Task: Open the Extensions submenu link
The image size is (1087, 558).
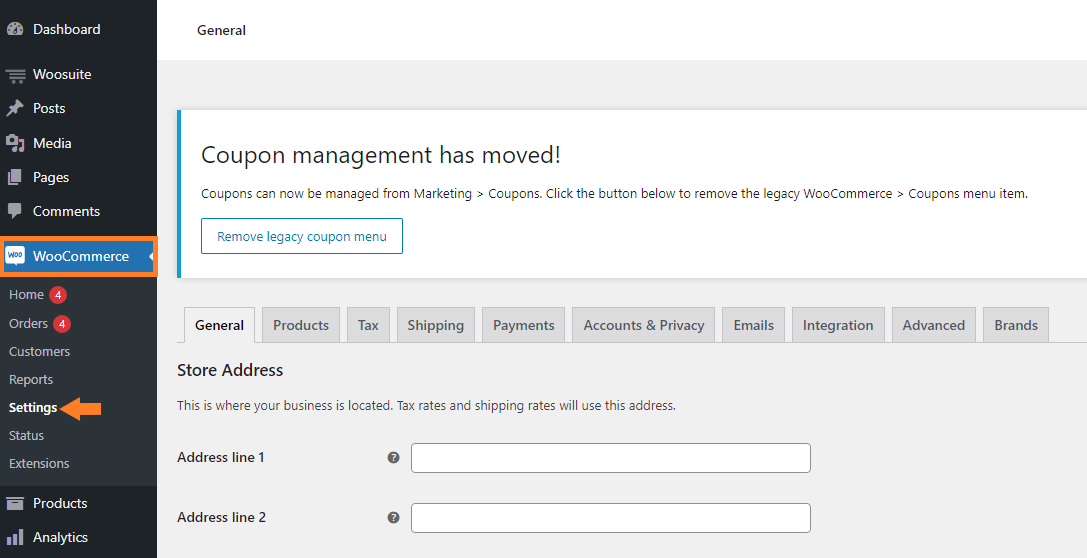Action: pos(39,464)
